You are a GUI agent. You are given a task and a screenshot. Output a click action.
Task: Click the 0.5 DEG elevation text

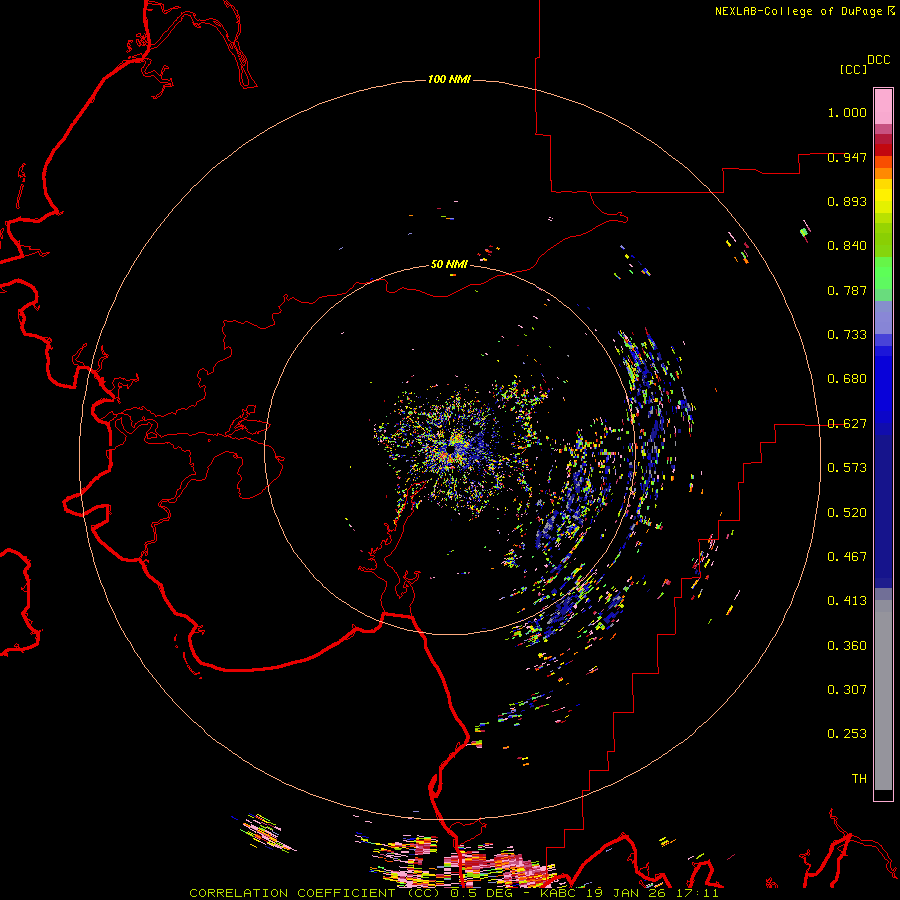point(484,893)
